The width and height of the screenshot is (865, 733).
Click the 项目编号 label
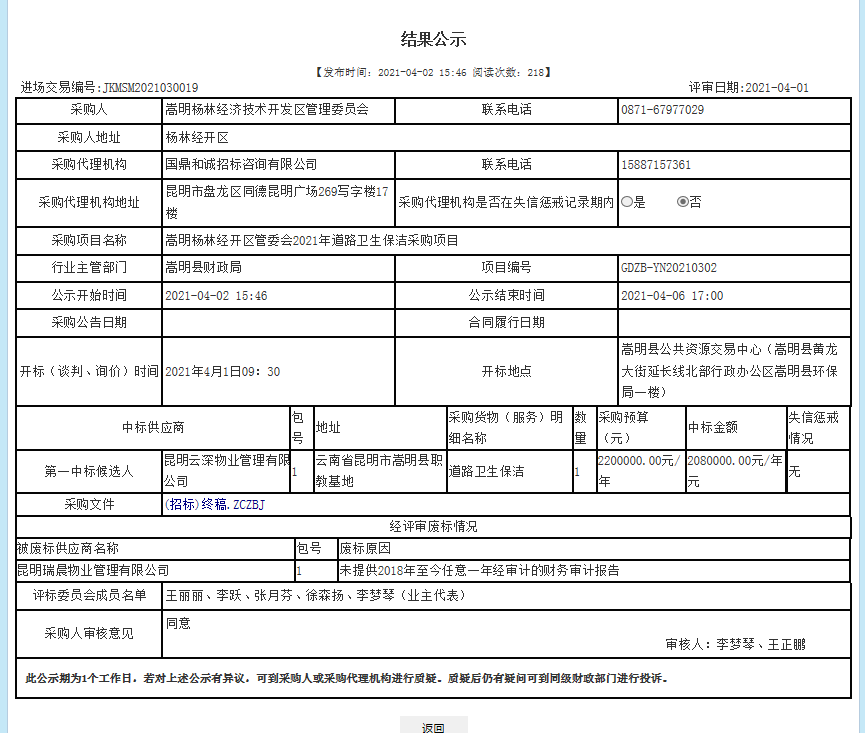tap(506, 267)
